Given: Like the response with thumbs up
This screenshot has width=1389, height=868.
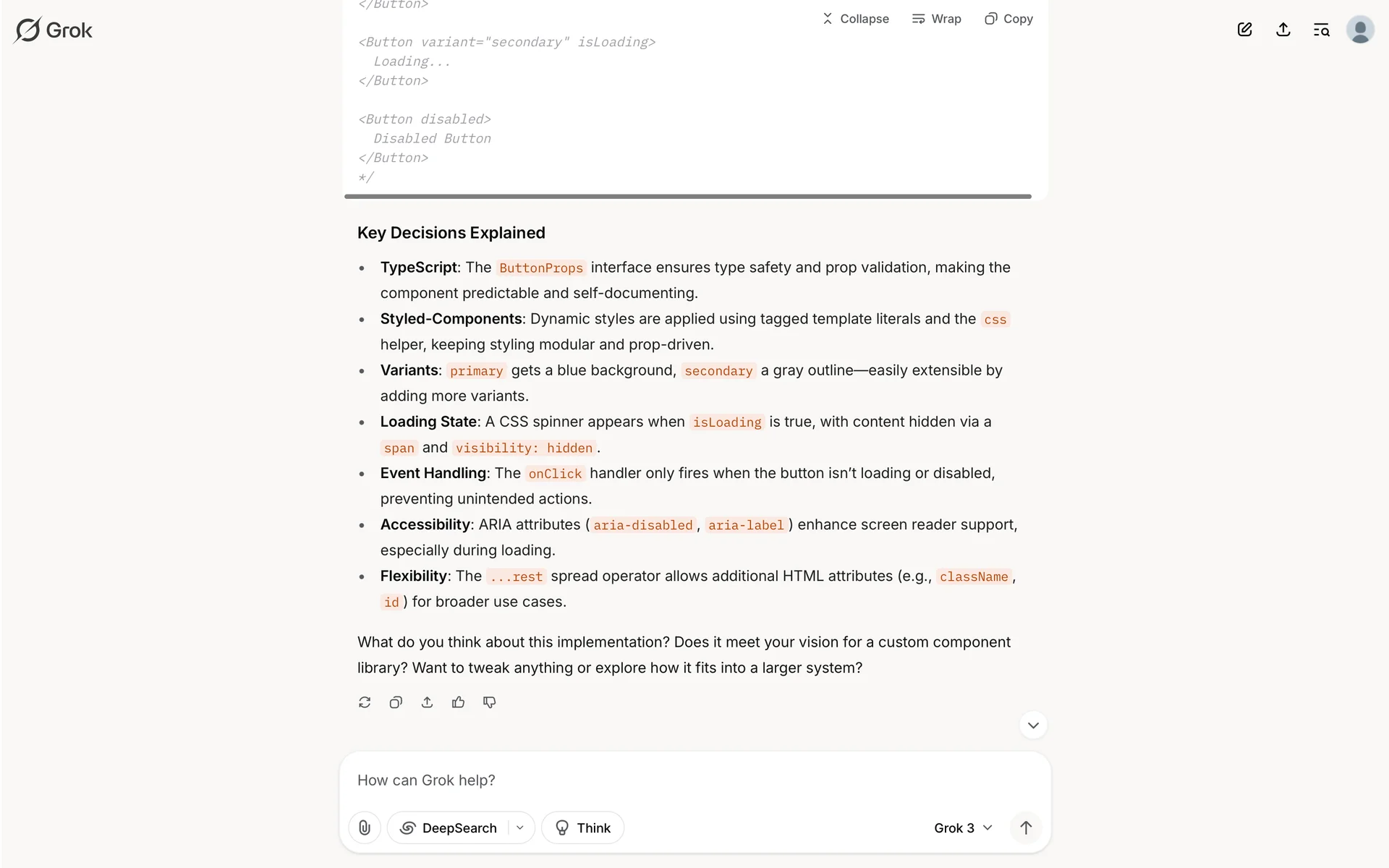Looking at the screenshot, I should point(458,702).
